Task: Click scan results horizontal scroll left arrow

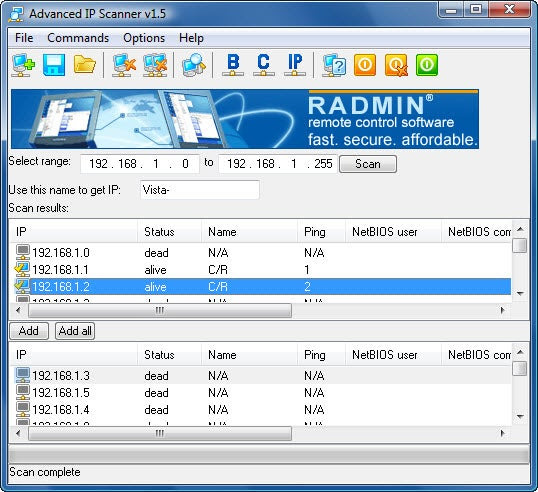Action: 18,310
